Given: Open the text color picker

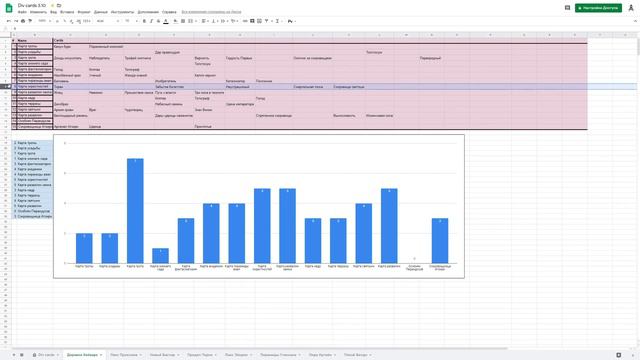Looking at the screenshot, I should [x=166, y=21].
